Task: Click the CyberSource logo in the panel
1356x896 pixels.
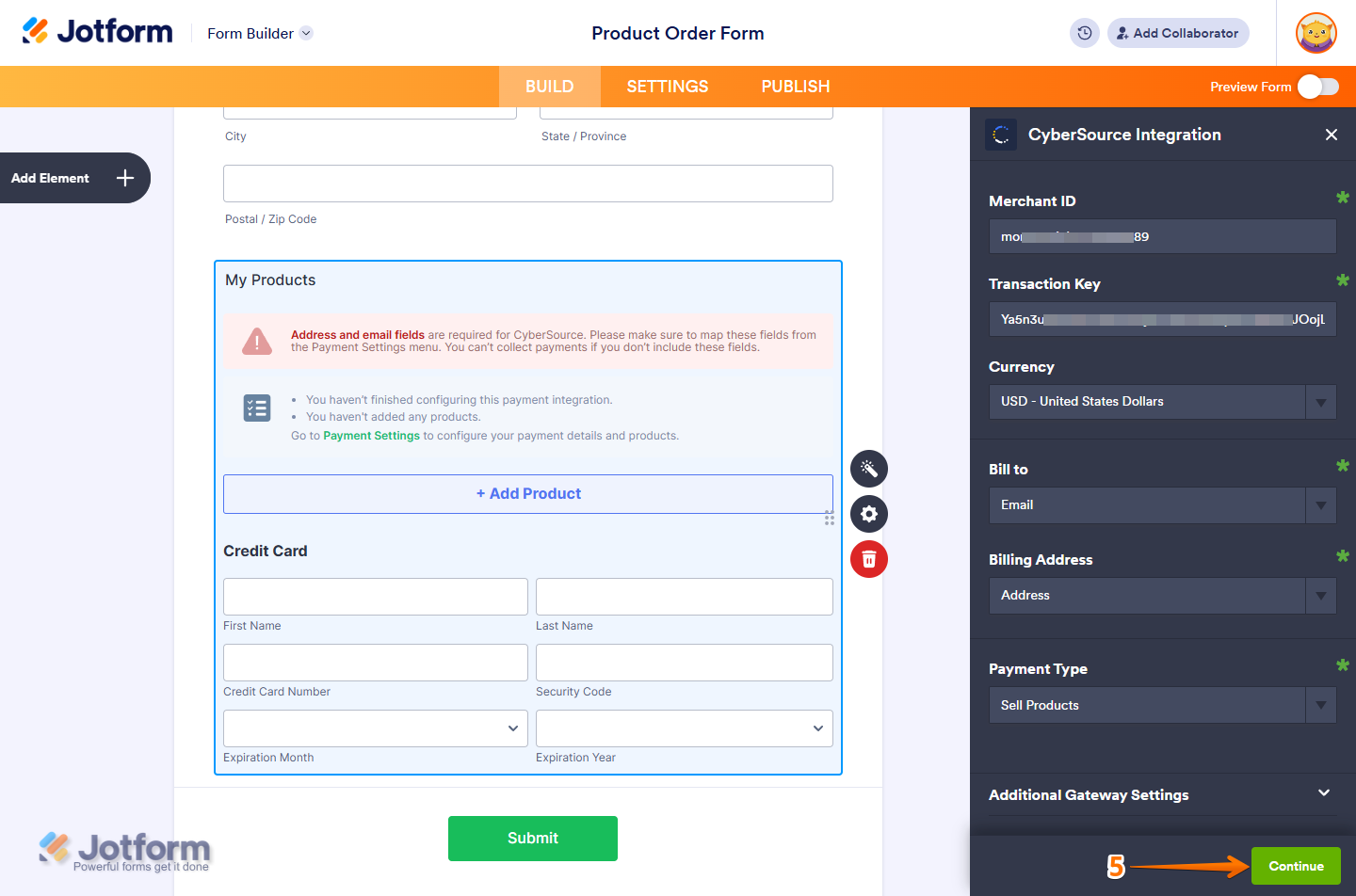Action: click(1000, 135)
